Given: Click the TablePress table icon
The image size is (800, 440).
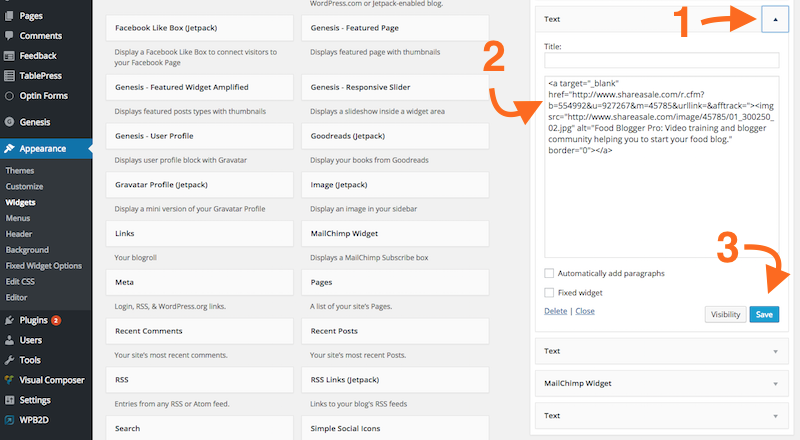Looking at the screenshot, I should [x=9, y=76].
